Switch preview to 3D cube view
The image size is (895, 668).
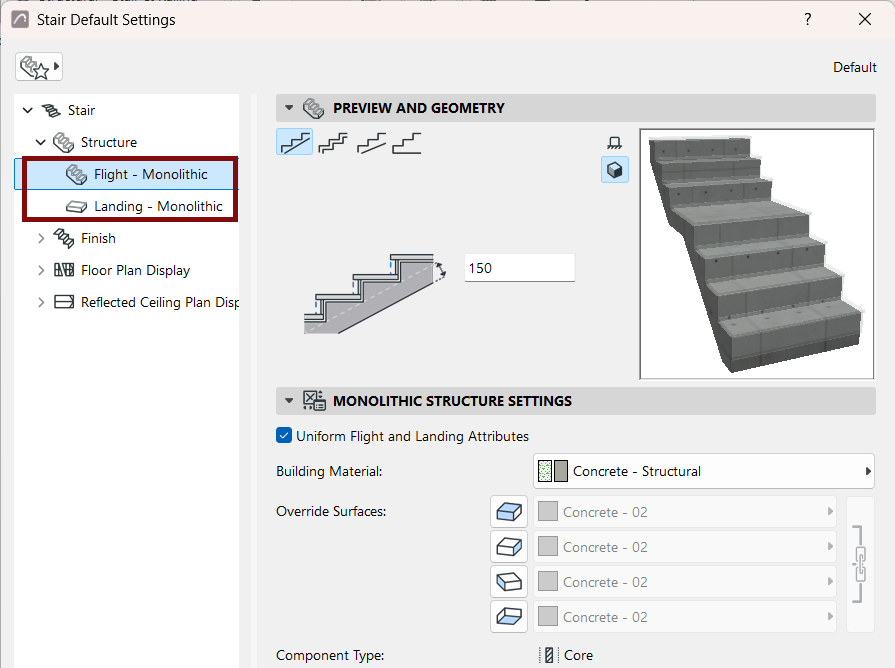click(615, 170)
